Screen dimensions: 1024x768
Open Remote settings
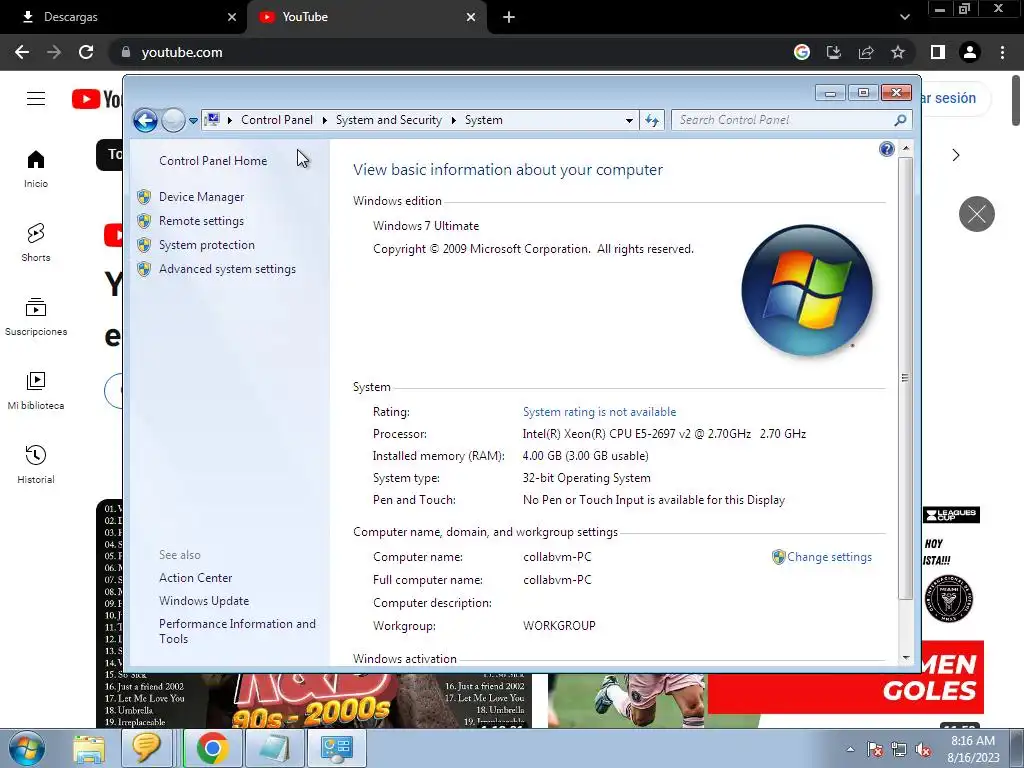[201, 221]
